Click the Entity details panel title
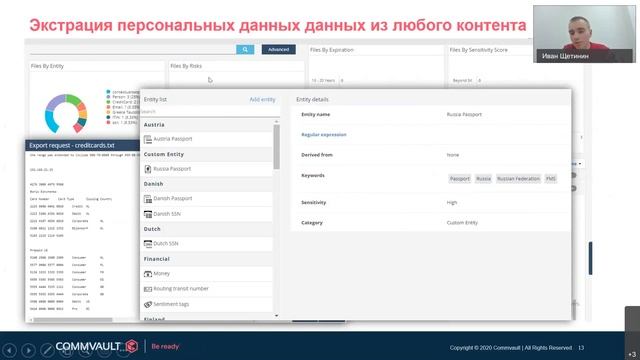Screen dimensions: 640x360 tap(312, 100)
